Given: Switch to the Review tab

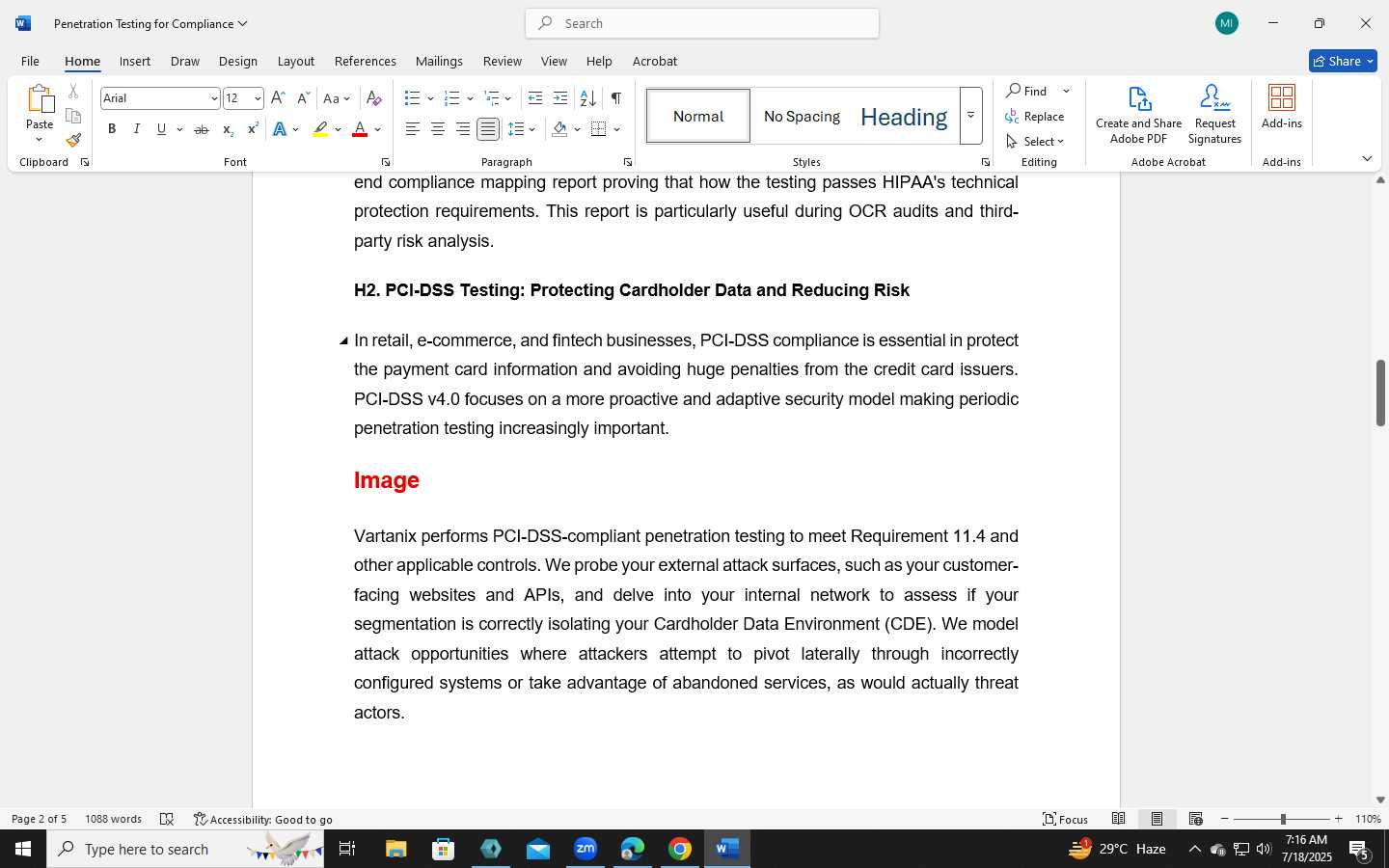Looking at the screenshot, I should click(x=503, y=61).
